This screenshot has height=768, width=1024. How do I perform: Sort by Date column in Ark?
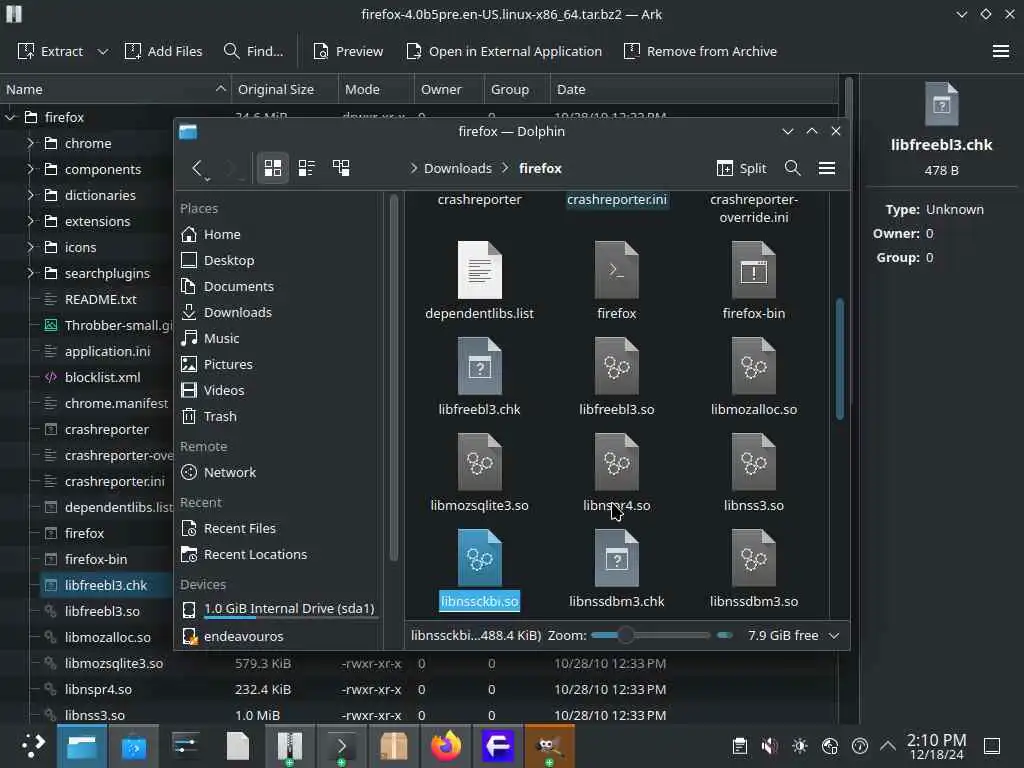pos(694,89)
